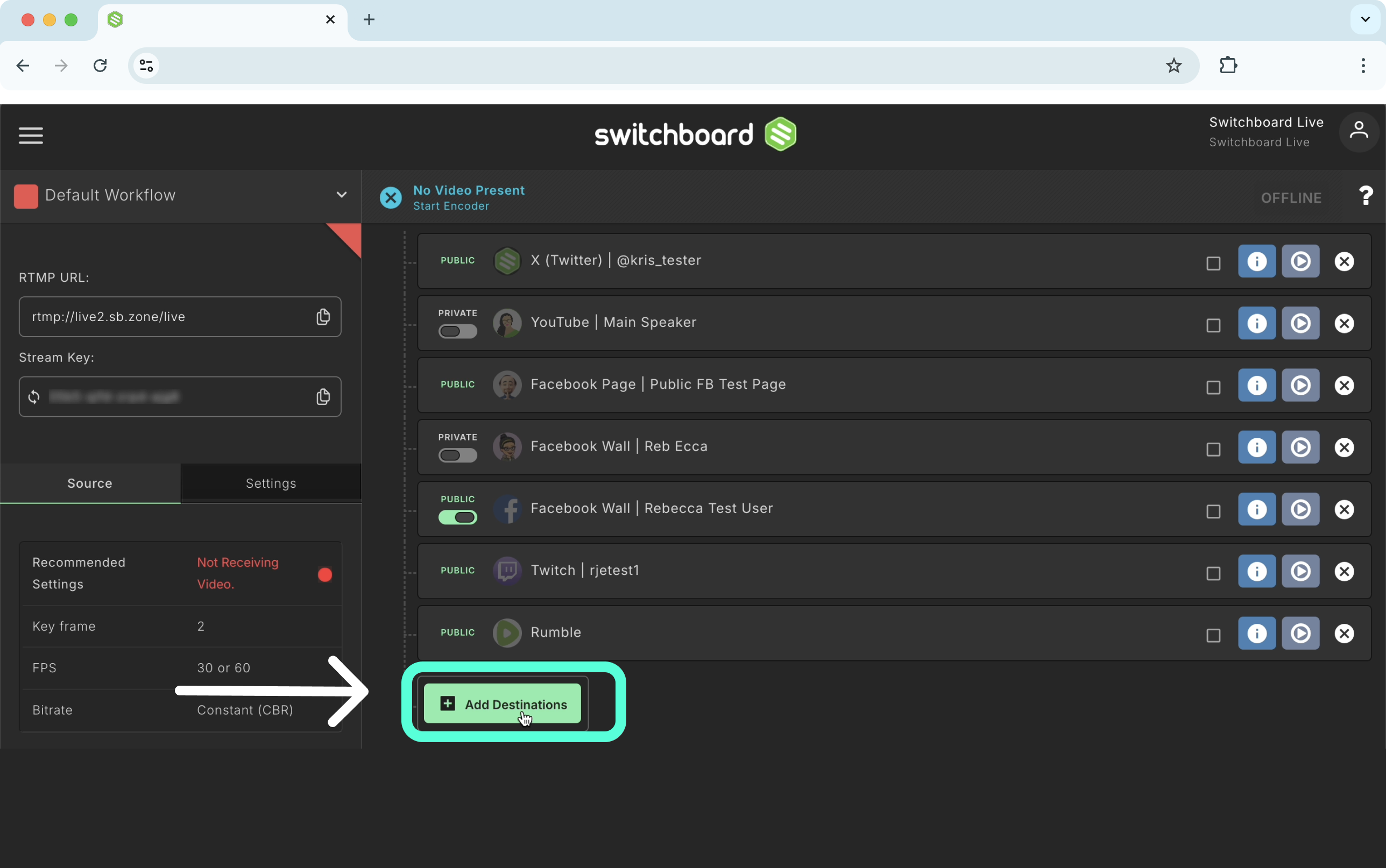Start stream to Rumble destination
The image size is (1386, 868).
(x=1300, y=633)
